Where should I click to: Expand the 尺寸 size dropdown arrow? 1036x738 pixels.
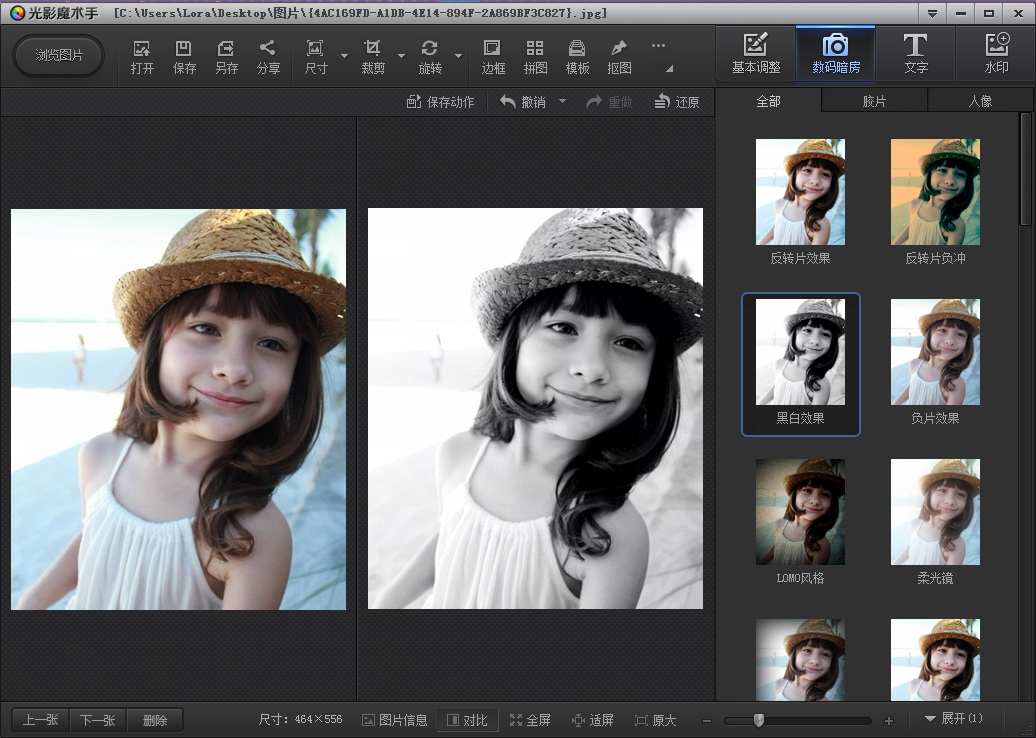coord(344,56)
